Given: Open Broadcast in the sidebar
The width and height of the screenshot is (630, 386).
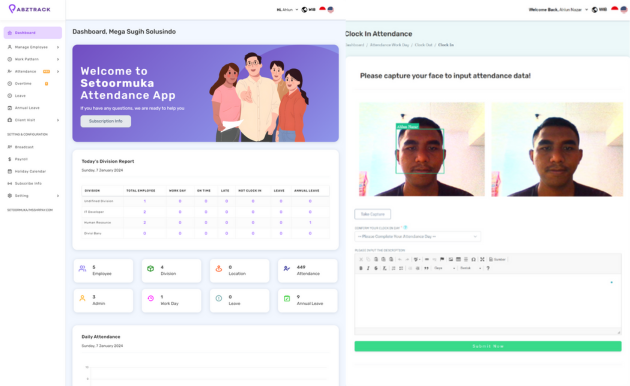Looking at the screenshot, I should pos(24,147).
